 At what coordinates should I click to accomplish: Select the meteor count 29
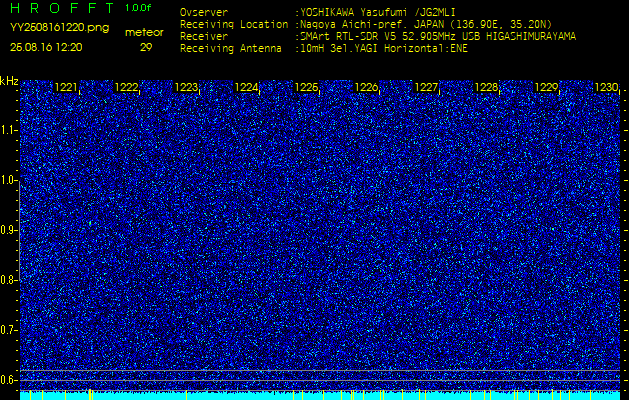pyautogui.click(x=146, y=48)
